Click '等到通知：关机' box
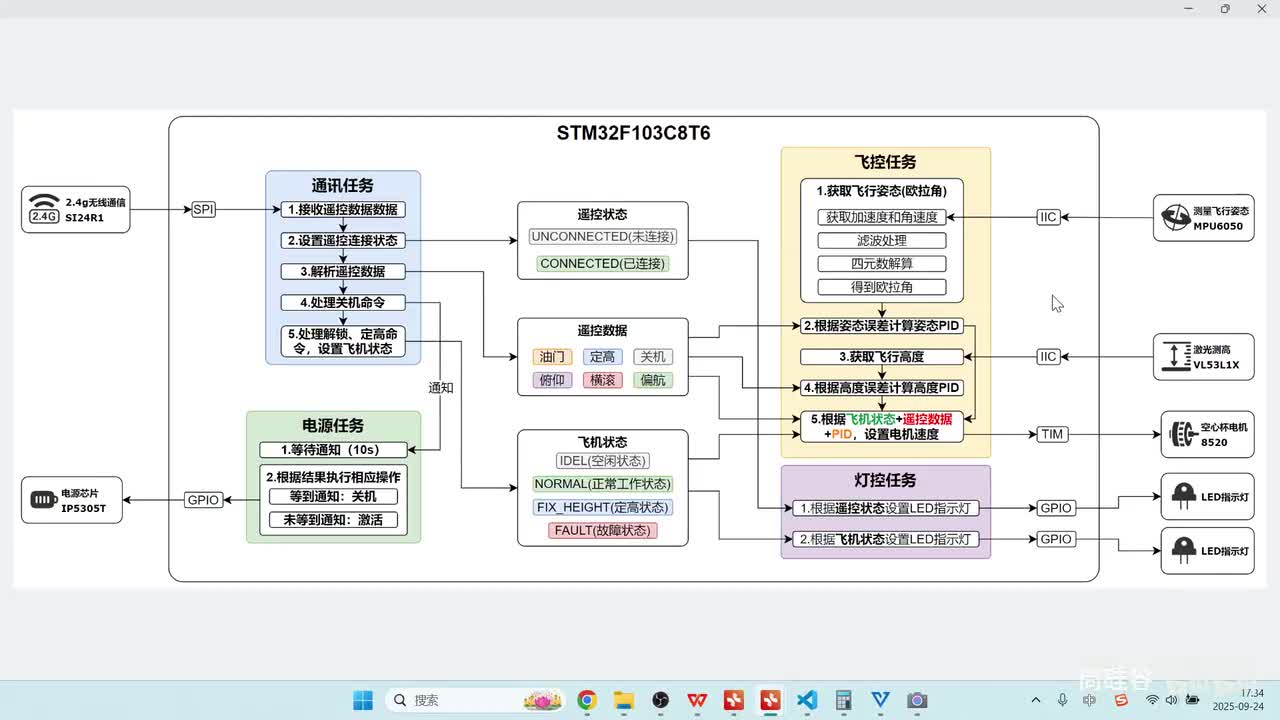Screen dimensions: 1280x720 (333, 497)
